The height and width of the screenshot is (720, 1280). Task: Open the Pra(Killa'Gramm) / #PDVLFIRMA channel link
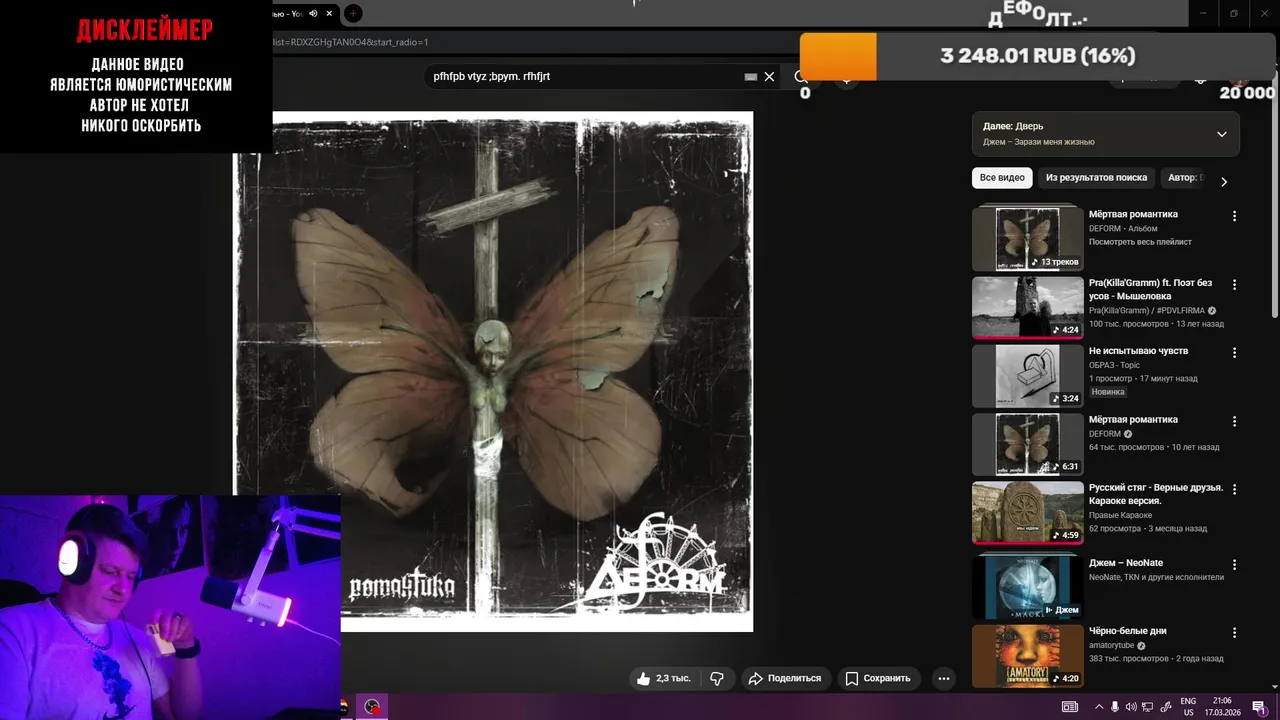click(1147, 311)
